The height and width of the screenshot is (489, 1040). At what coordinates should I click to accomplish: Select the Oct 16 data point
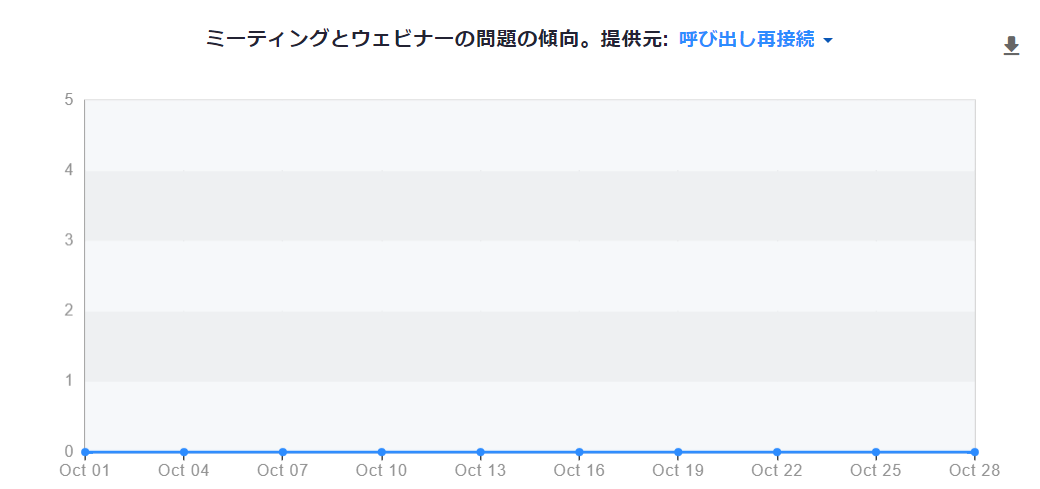pos(579,452)
